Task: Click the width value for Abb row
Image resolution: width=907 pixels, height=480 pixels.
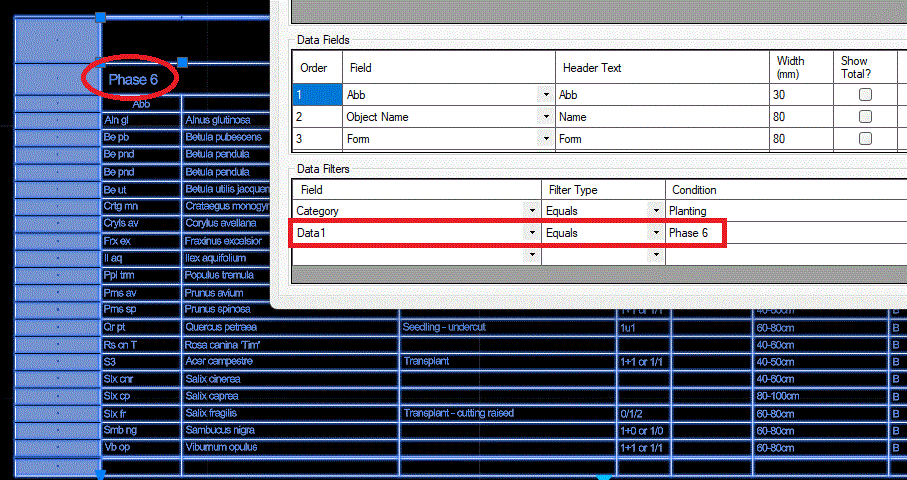Action: (801, 95)
